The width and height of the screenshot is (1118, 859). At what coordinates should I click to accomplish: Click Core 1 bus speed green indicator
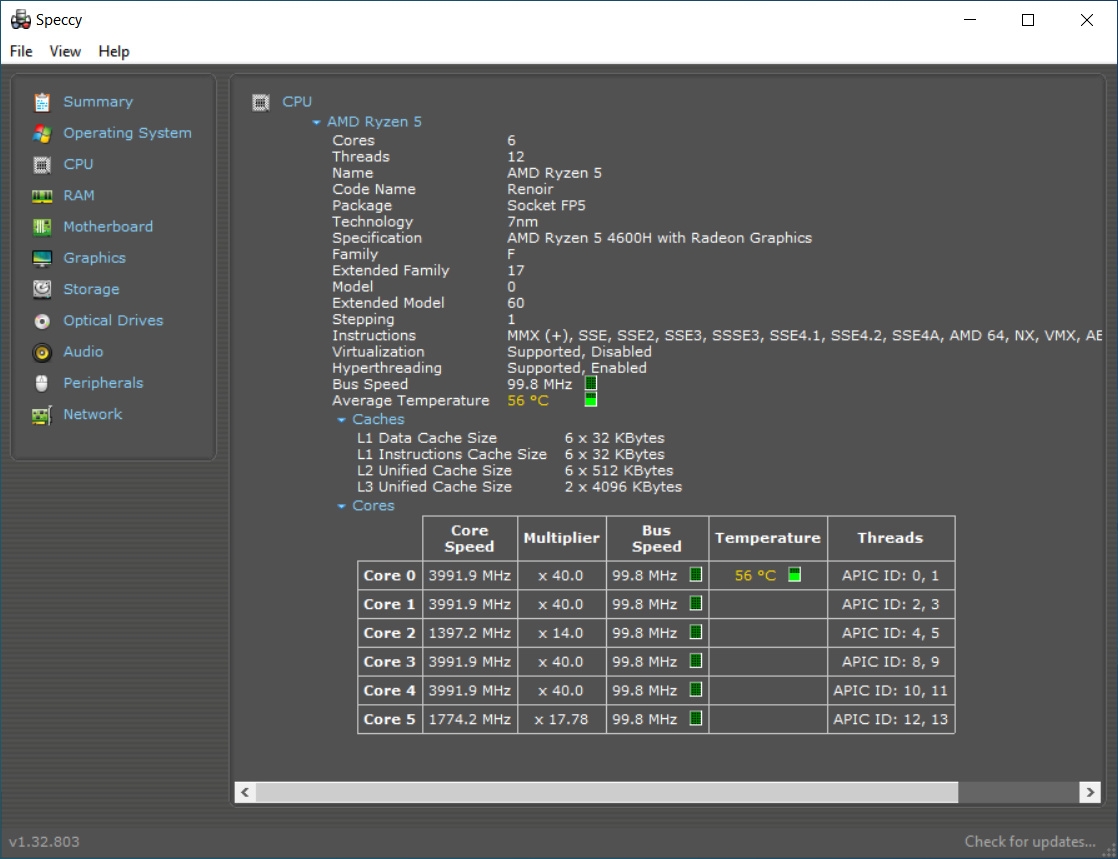(x=696, y=603)
